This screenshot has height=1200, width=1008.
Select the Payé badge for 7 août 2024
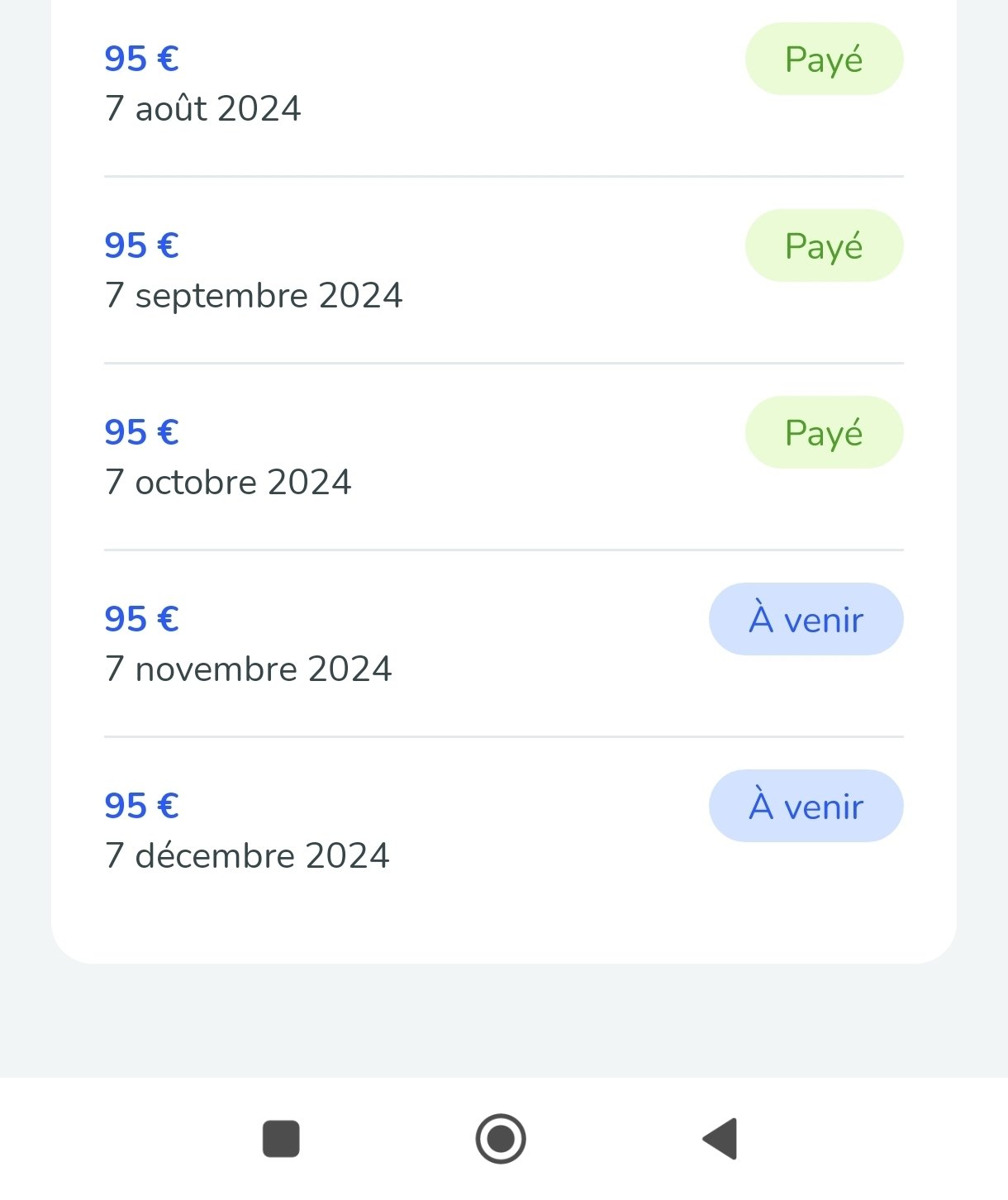click(x=824, y=59)
